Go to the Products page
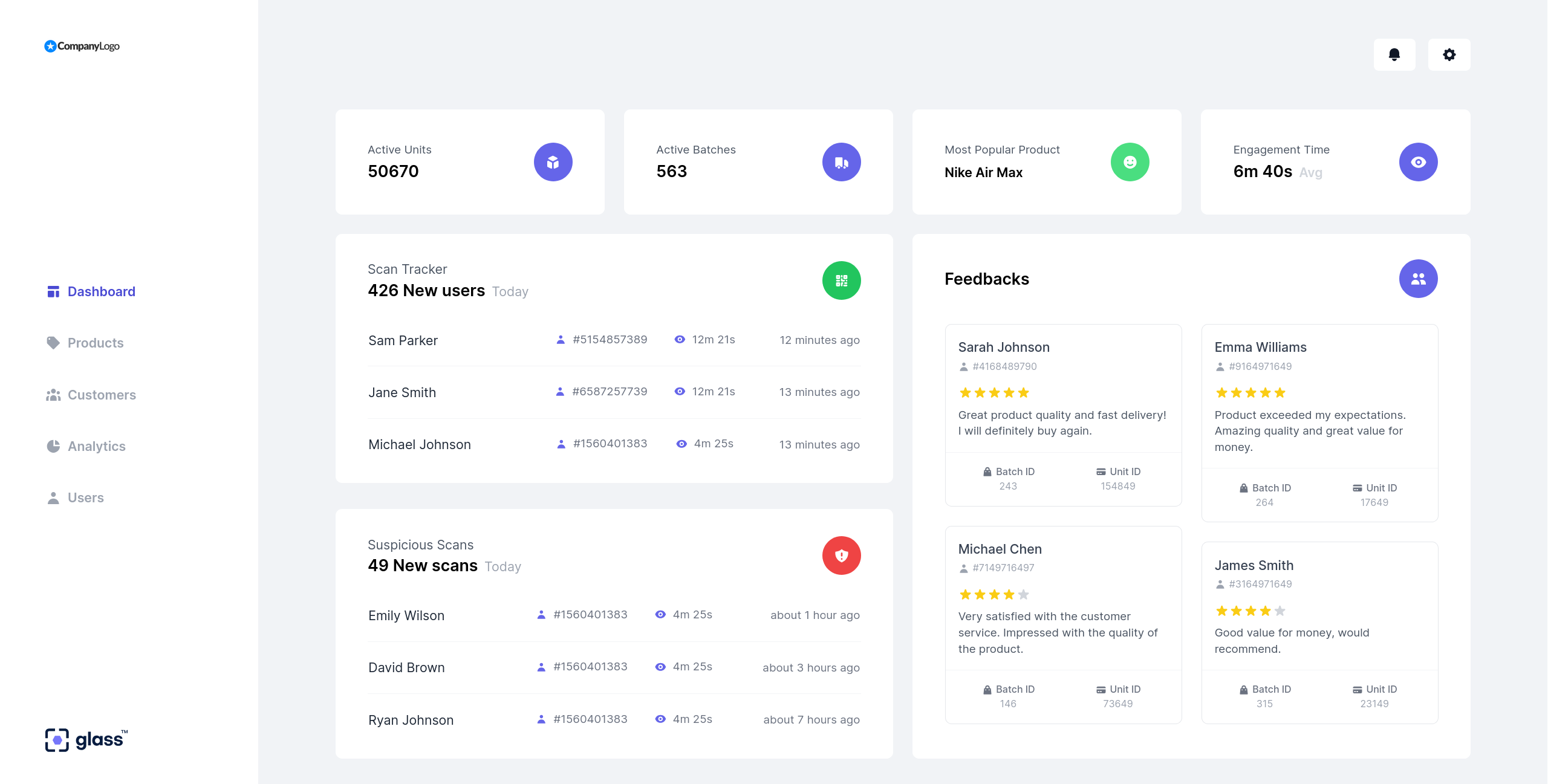Screen dimensions: 1548x784 click(x=95, y=343)
